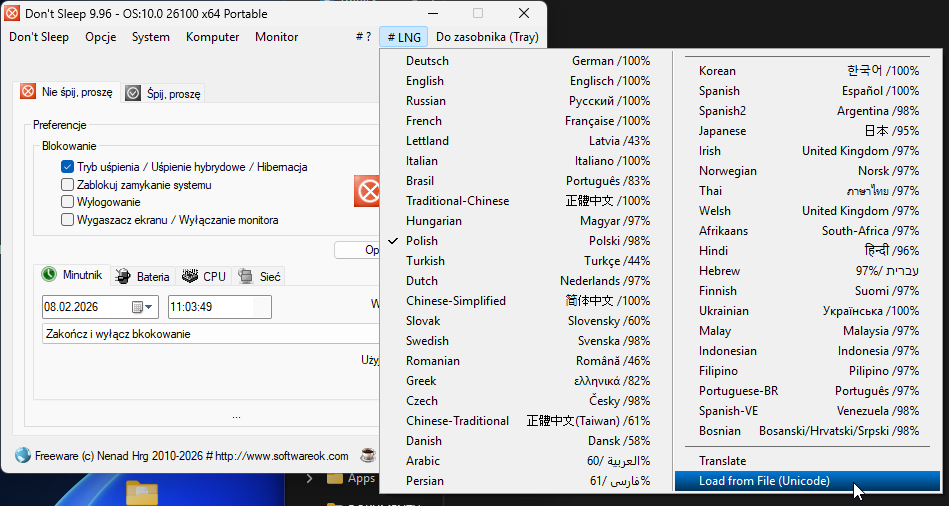Click the Don't Sleep app icon in title bar
The height and width of the screenshot is (506, 949).
coord(11,13)
